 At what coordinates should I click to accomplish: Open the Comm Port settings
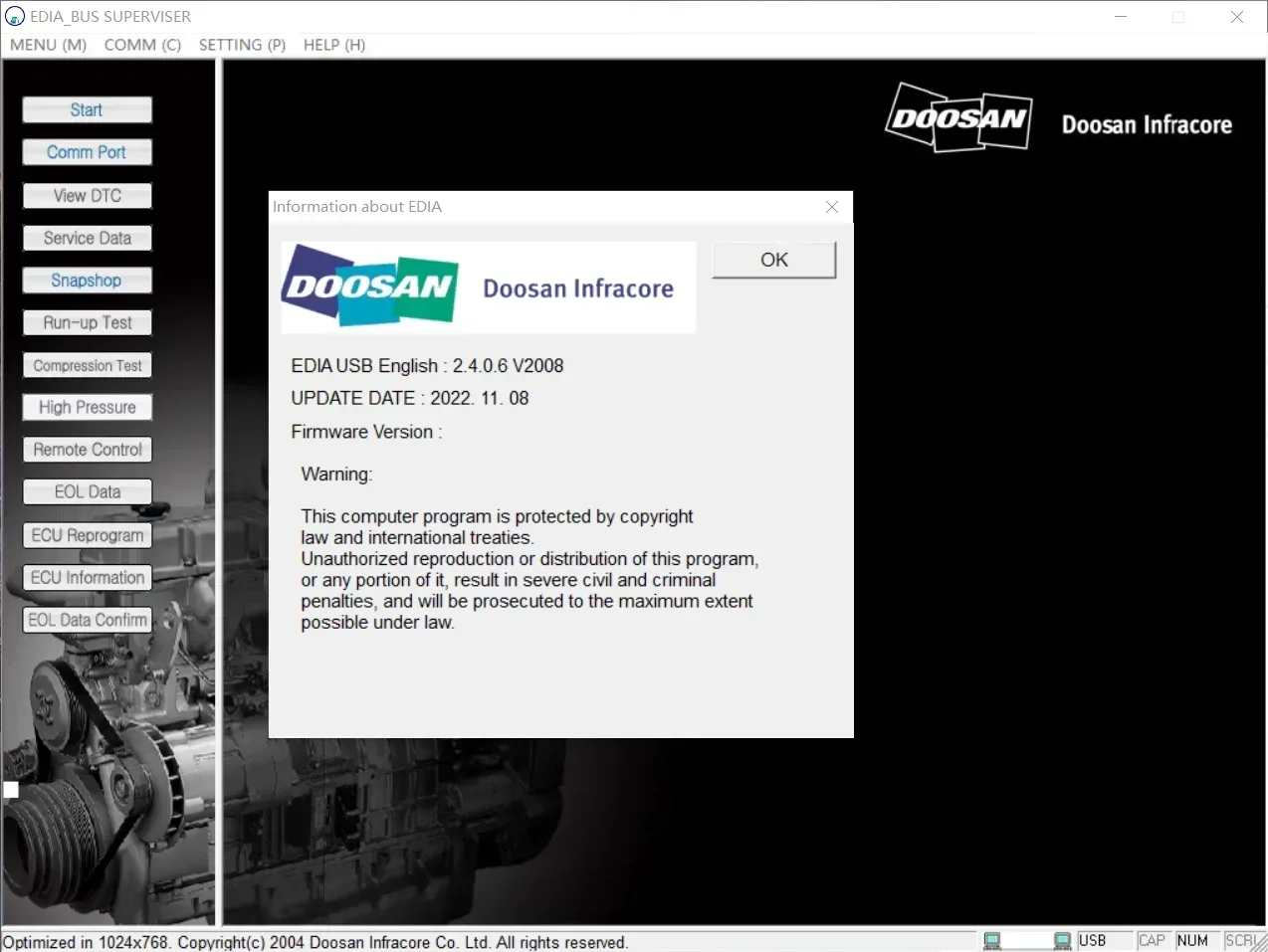[x=87, y=152]
